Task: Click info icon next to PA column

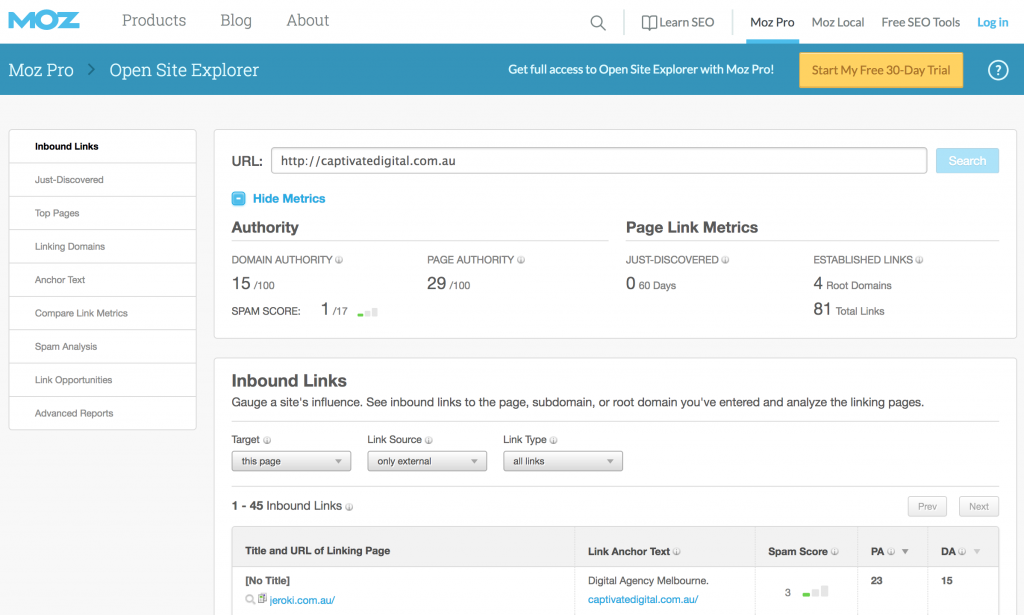Action: click(891, 552)
